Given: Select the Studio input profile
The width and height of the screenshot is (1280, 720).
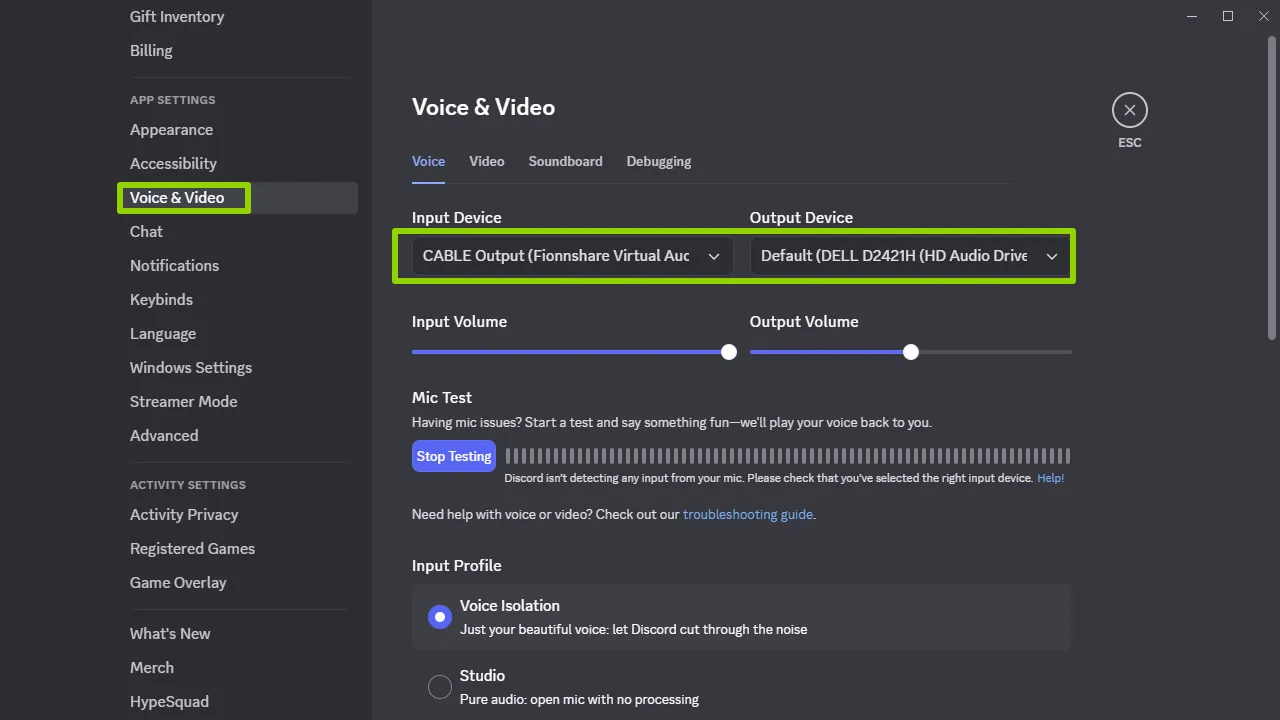Looking at the screenshot, I should pyautogui.click(x=440, y=687).
